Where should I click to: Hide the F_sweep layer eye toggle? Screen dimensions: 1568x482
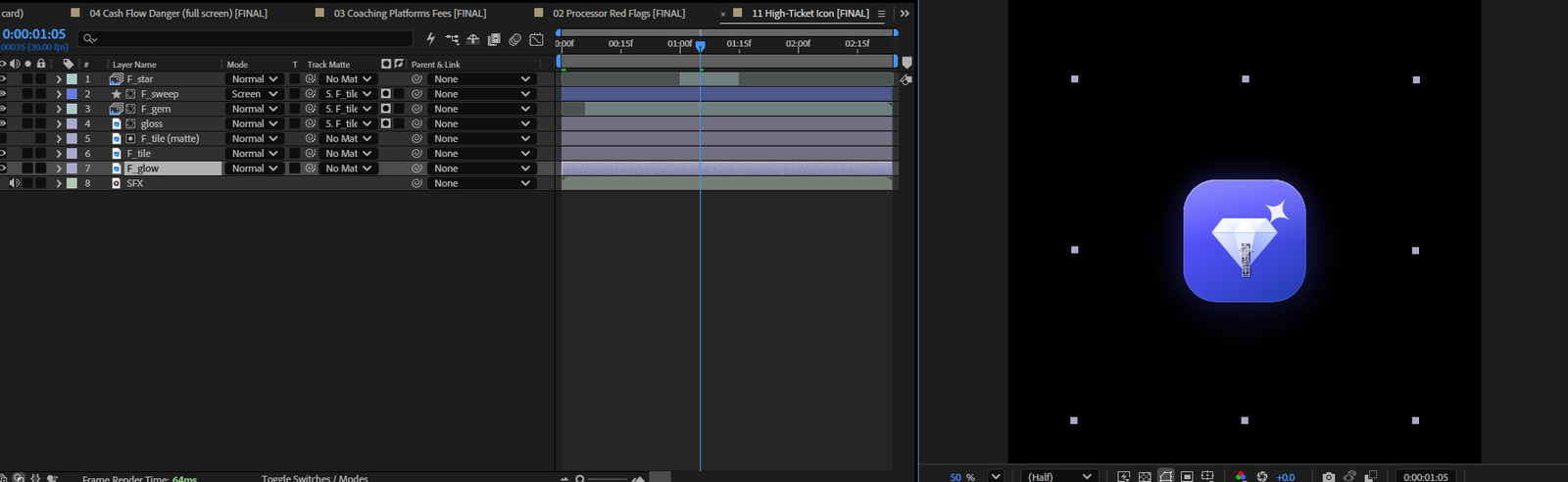click(4, 94)
